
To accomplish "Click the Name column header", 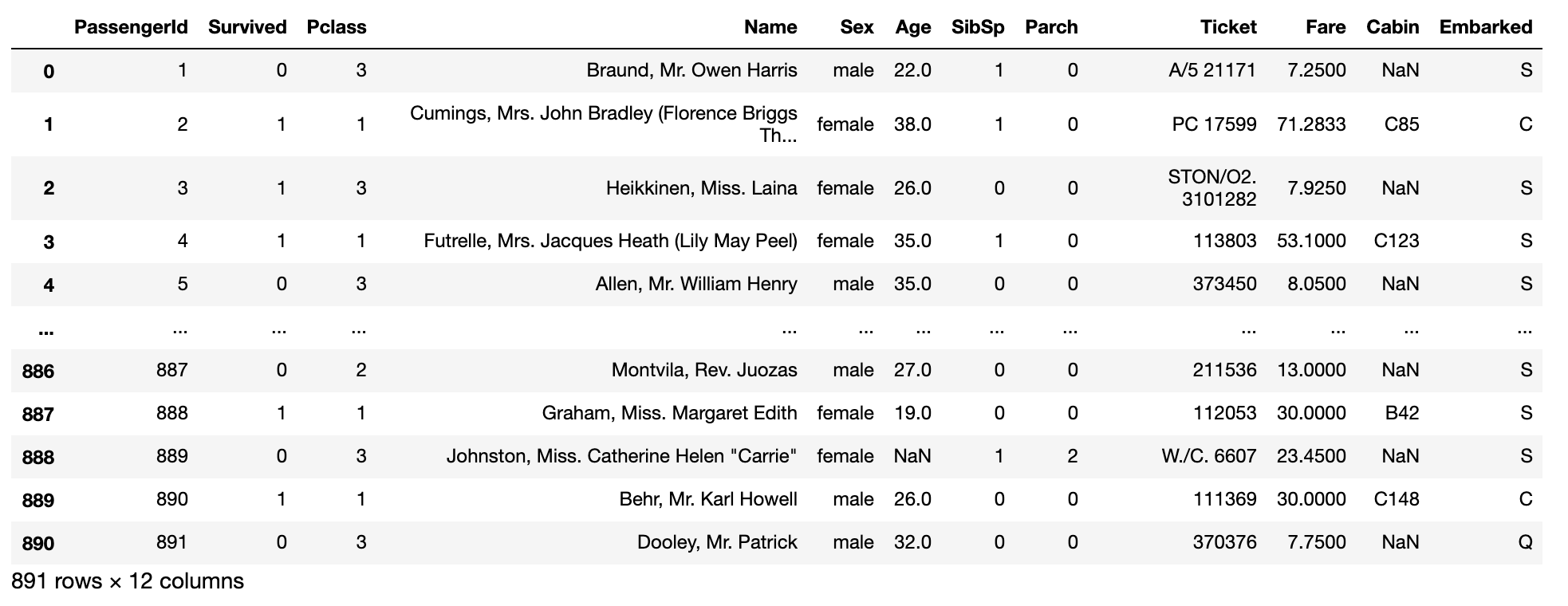I will pyautogui.click(x=770, y=27).
